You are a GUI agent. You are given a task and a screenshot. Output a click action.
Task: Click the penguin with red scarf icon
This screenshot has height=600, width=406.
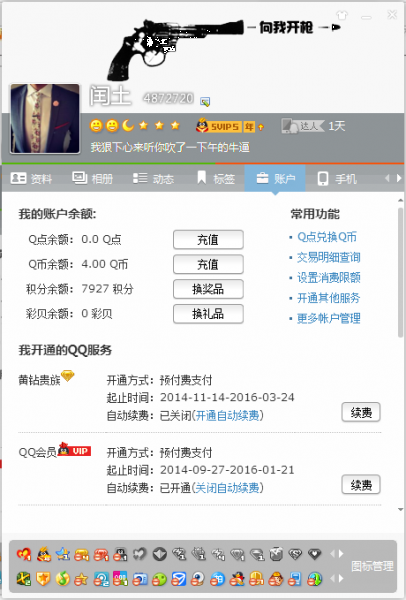(237, 579)
